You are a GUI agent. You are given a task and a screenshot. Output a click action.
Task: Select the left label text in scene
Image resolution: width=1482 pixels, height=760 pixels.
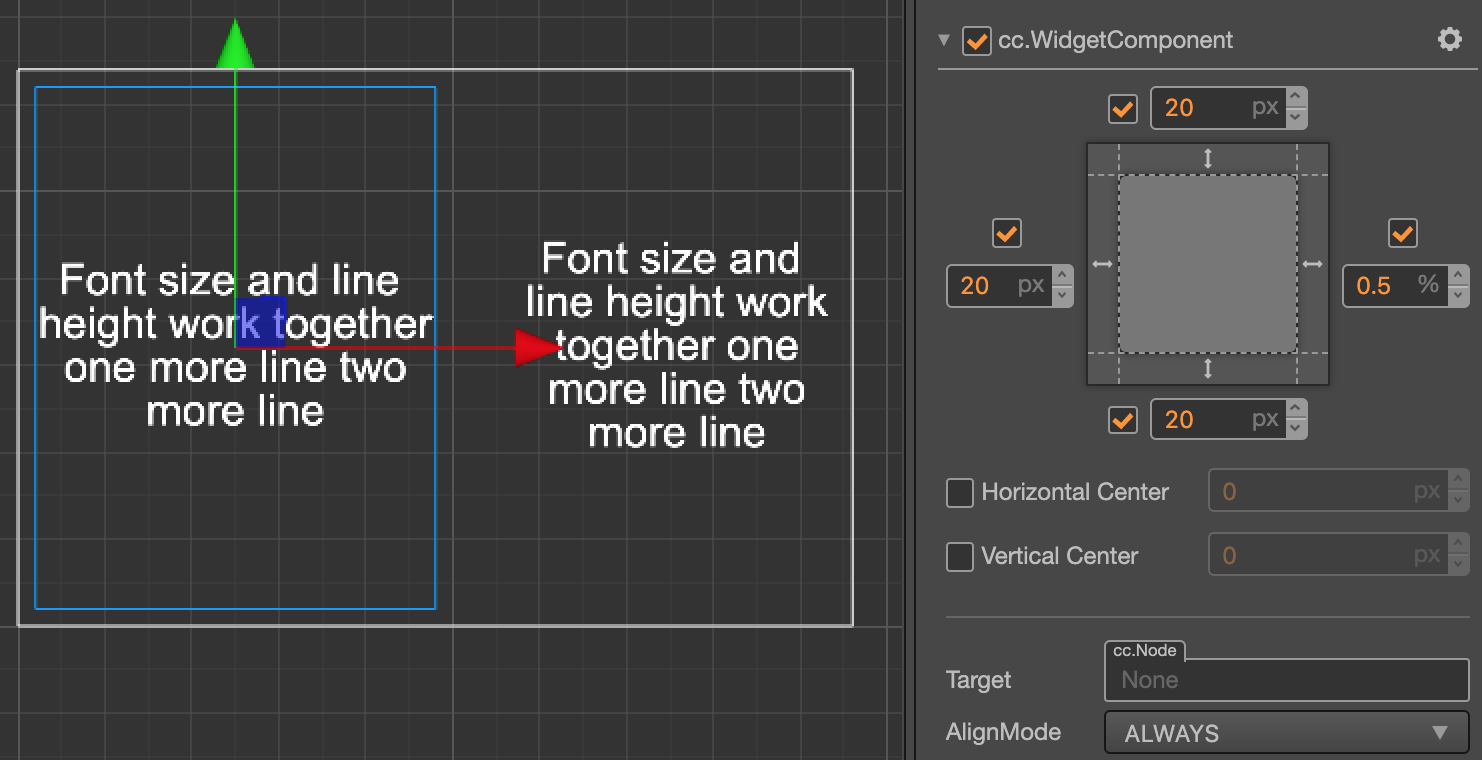pos(236,345)
